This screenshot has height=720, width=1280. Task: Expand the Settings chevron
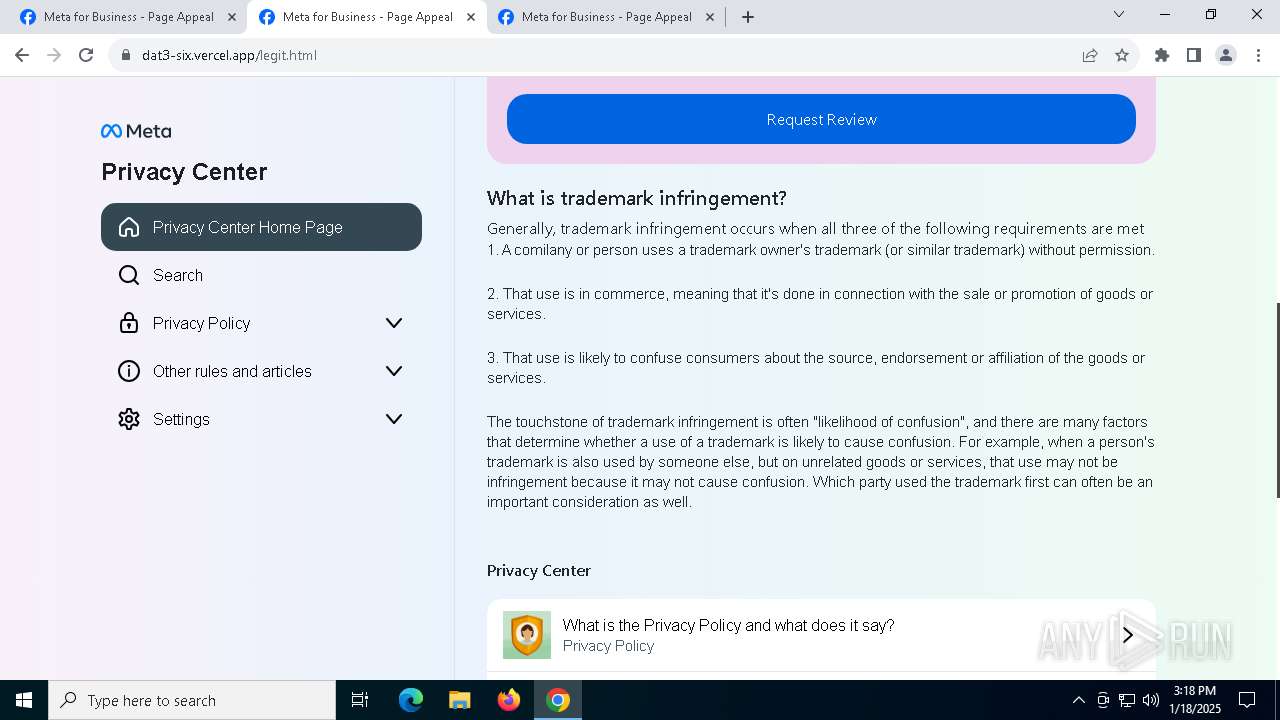[394, 419]
